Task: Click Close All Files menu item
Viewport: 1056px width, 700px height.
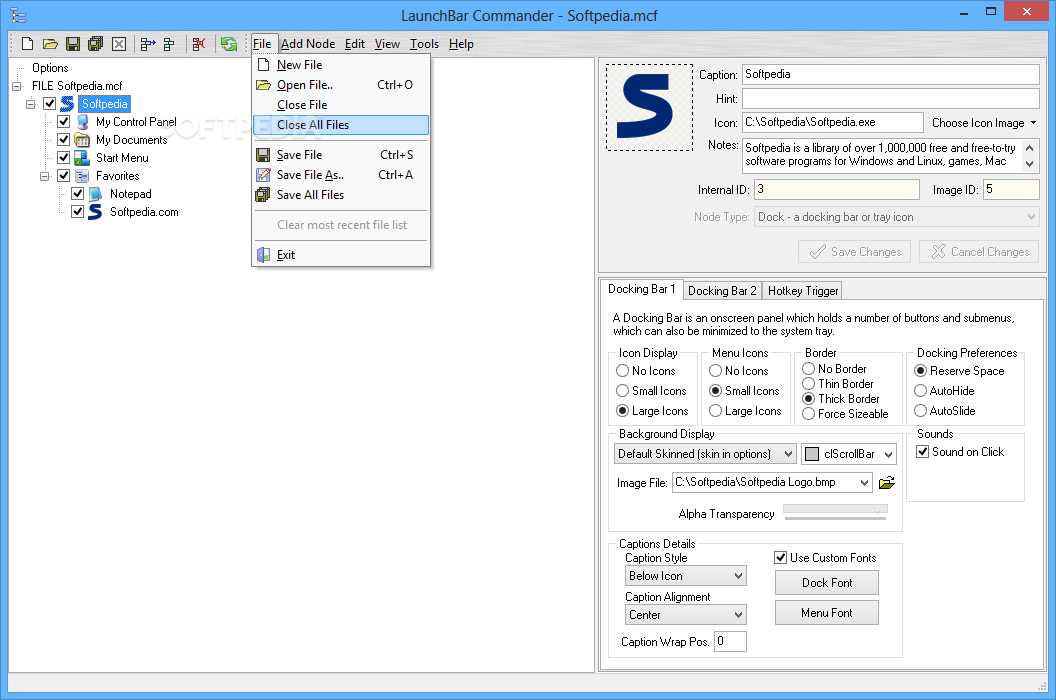Action: pos(341,125)
